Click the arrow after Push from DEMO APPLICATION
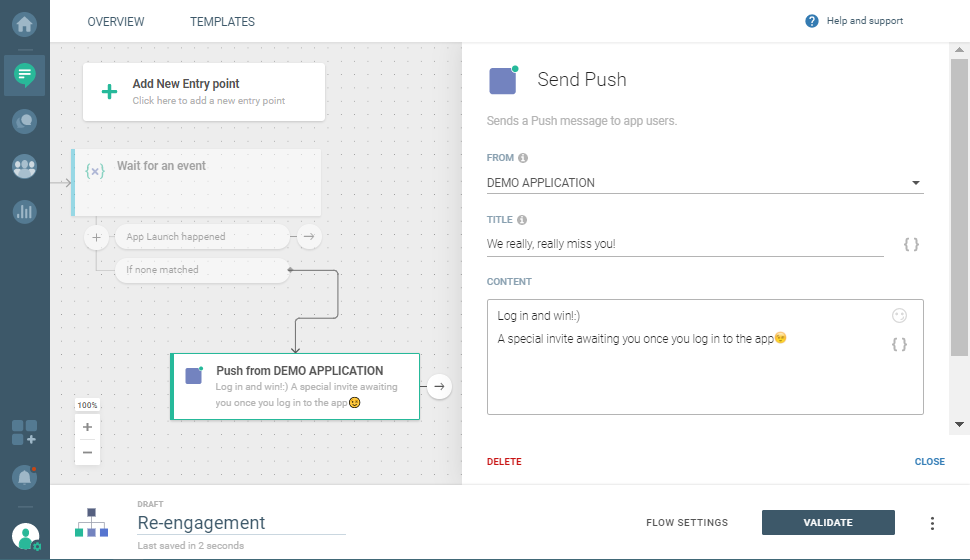This screenshot has height=560, width=970. point(439,387)
